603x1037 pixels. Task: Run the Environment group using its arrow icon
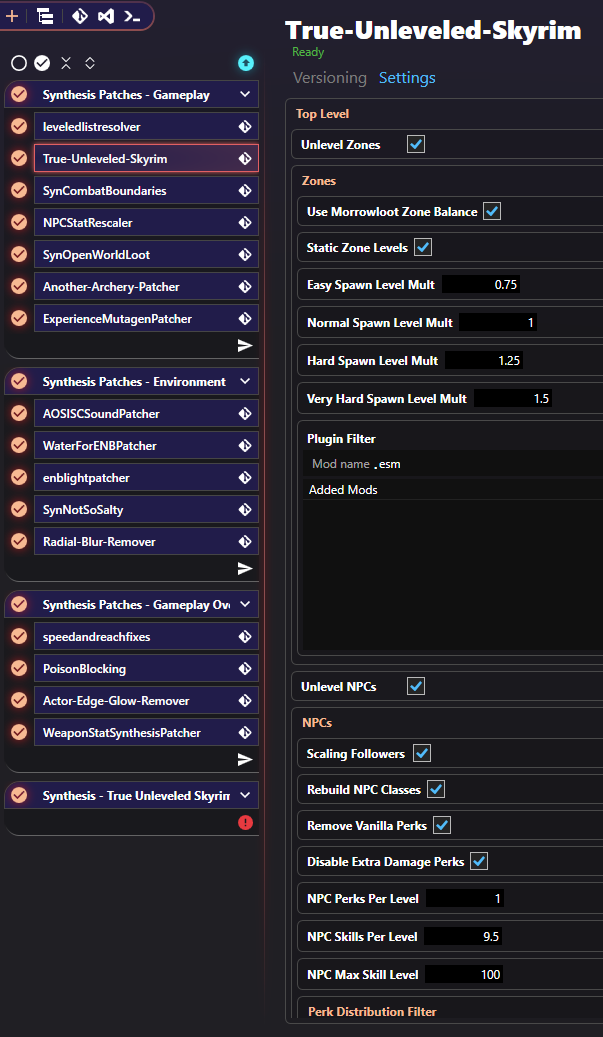pyautogui.click(x=245, y=568)
